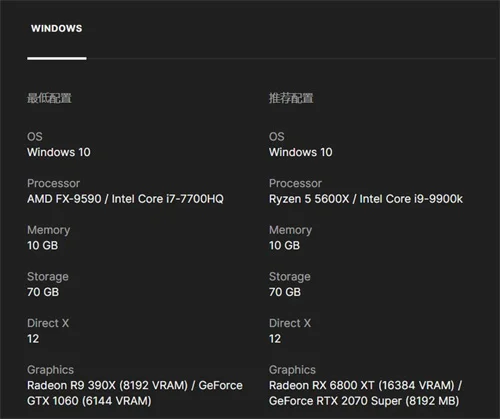
Task: Click GTX 1060 (6144 VRAM) line
Action: [x=89, y=401]
